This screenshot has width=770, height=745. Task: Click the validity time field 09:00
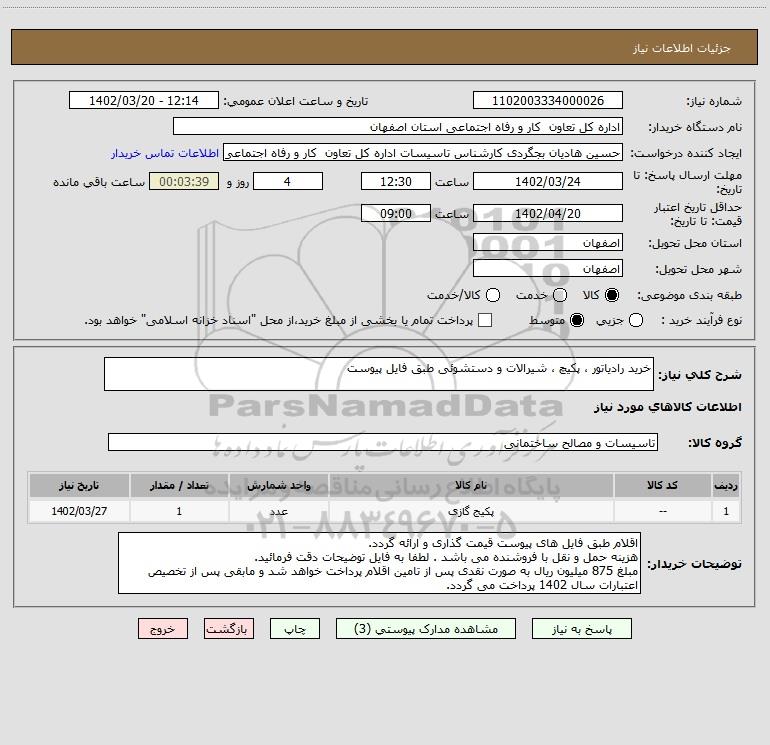click(396, 213)
